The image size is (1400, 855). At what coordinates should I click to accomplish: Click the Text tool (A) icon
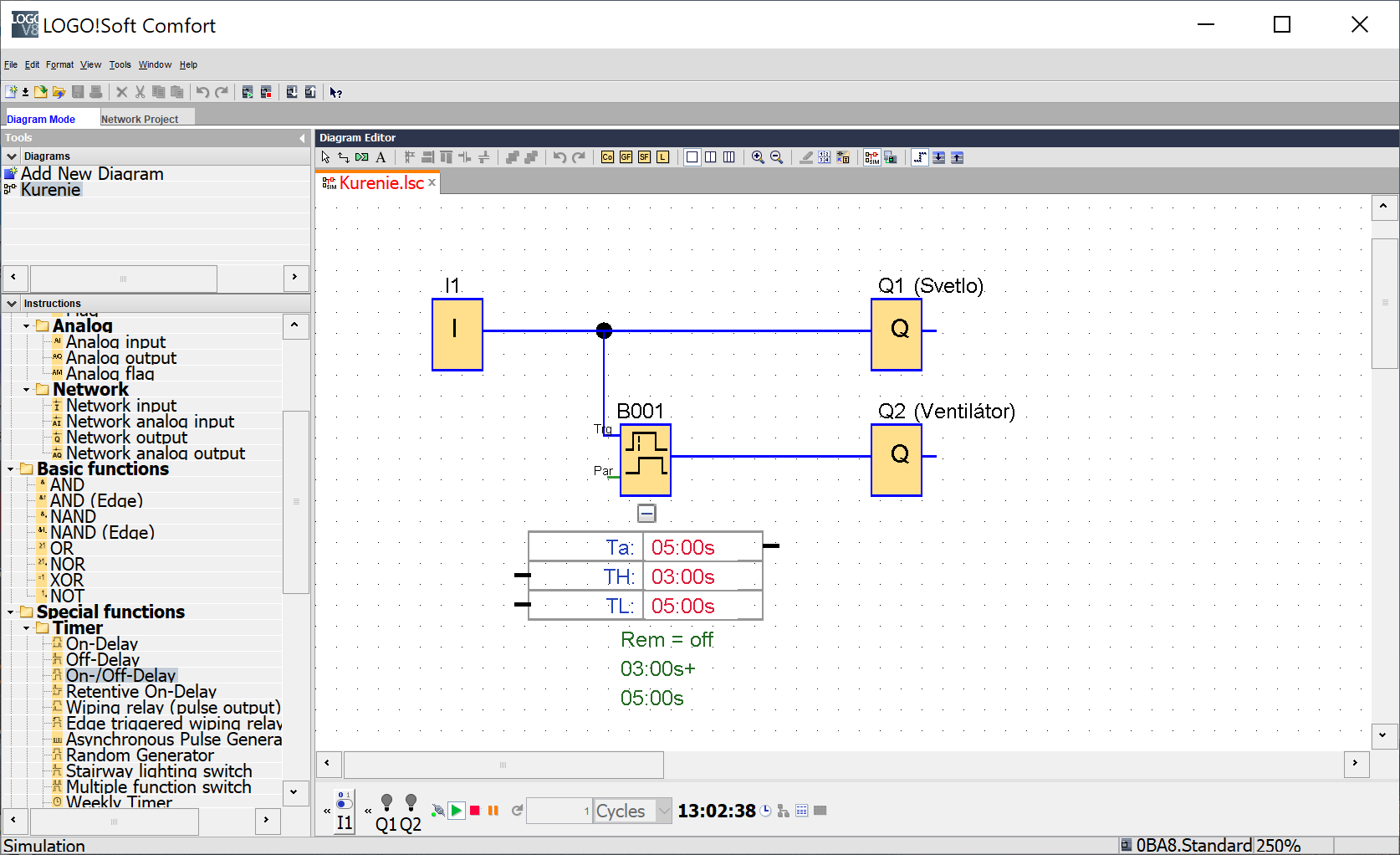tap(381, 157)
